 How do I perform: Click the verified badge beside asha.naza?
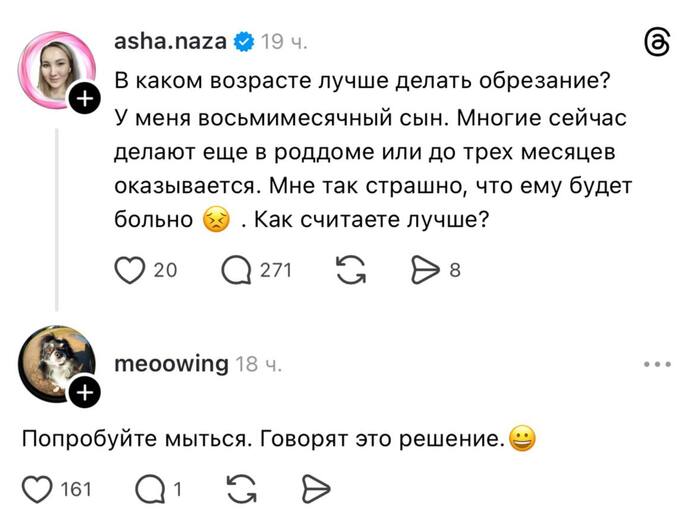pyautogui.click(x=243, y=42)
